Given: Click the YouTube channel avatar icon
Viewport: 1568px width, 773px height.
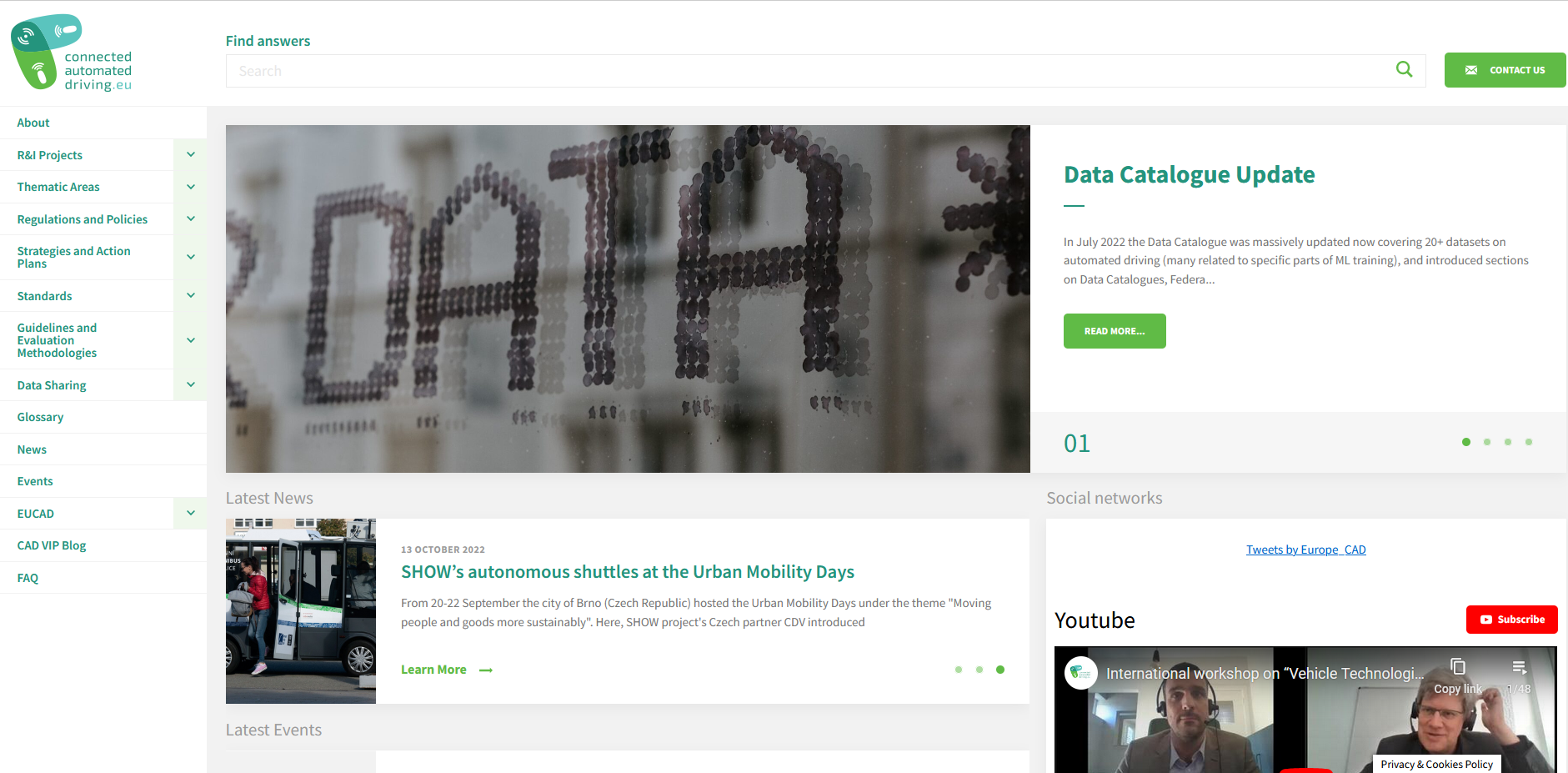Looking at the screenshot, I should click(x=1080, y=673).
